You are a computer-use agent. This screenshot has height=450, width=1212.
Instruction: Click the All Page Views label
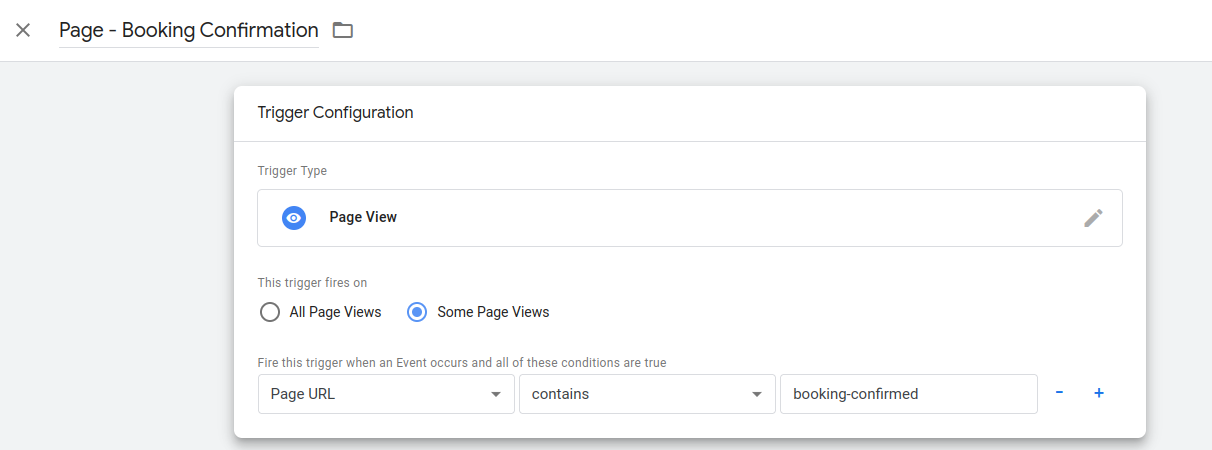(x=335, y=312)
